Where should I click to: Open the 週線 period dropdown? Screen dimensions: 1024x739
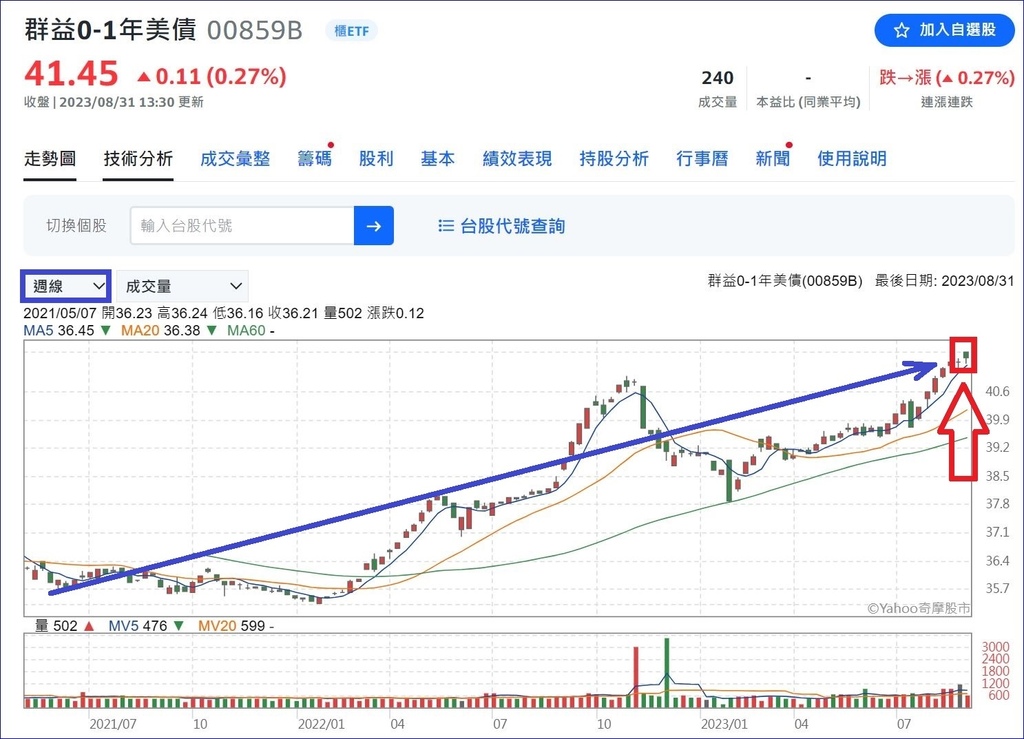tap(65, 286)
